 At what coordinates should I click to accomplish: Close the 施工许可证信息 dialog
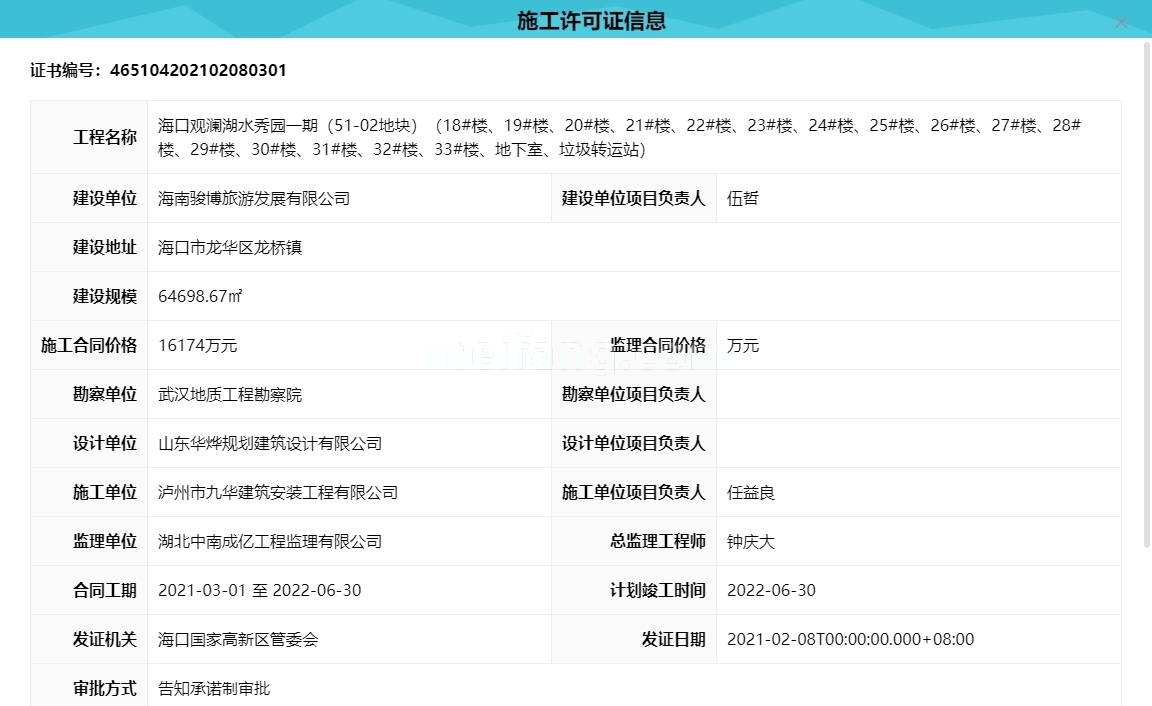pos(1121,22)
